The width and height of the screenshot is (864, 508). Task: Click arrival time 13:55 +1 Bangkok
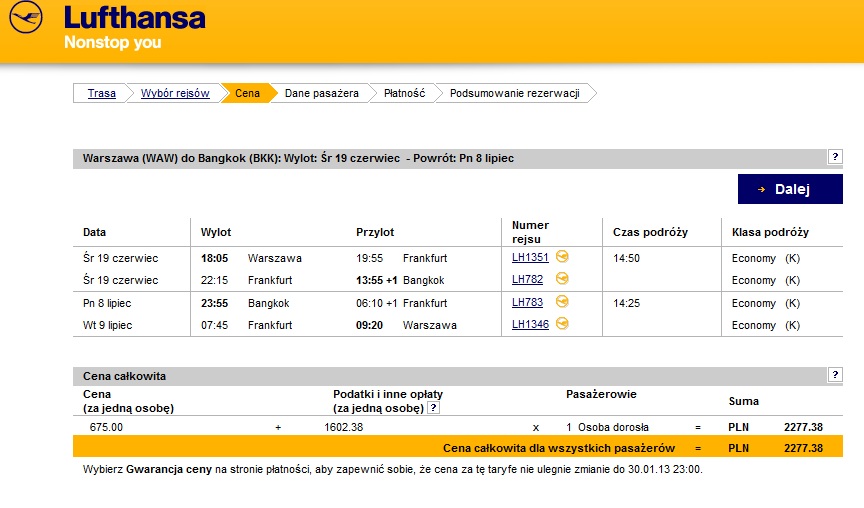point(400,280)
